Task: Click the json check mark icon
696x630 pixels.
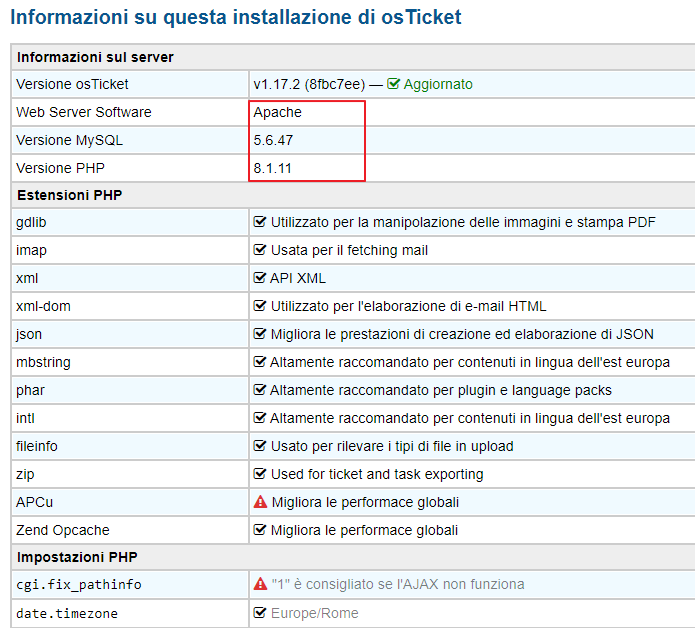Action: coord(260,333)
